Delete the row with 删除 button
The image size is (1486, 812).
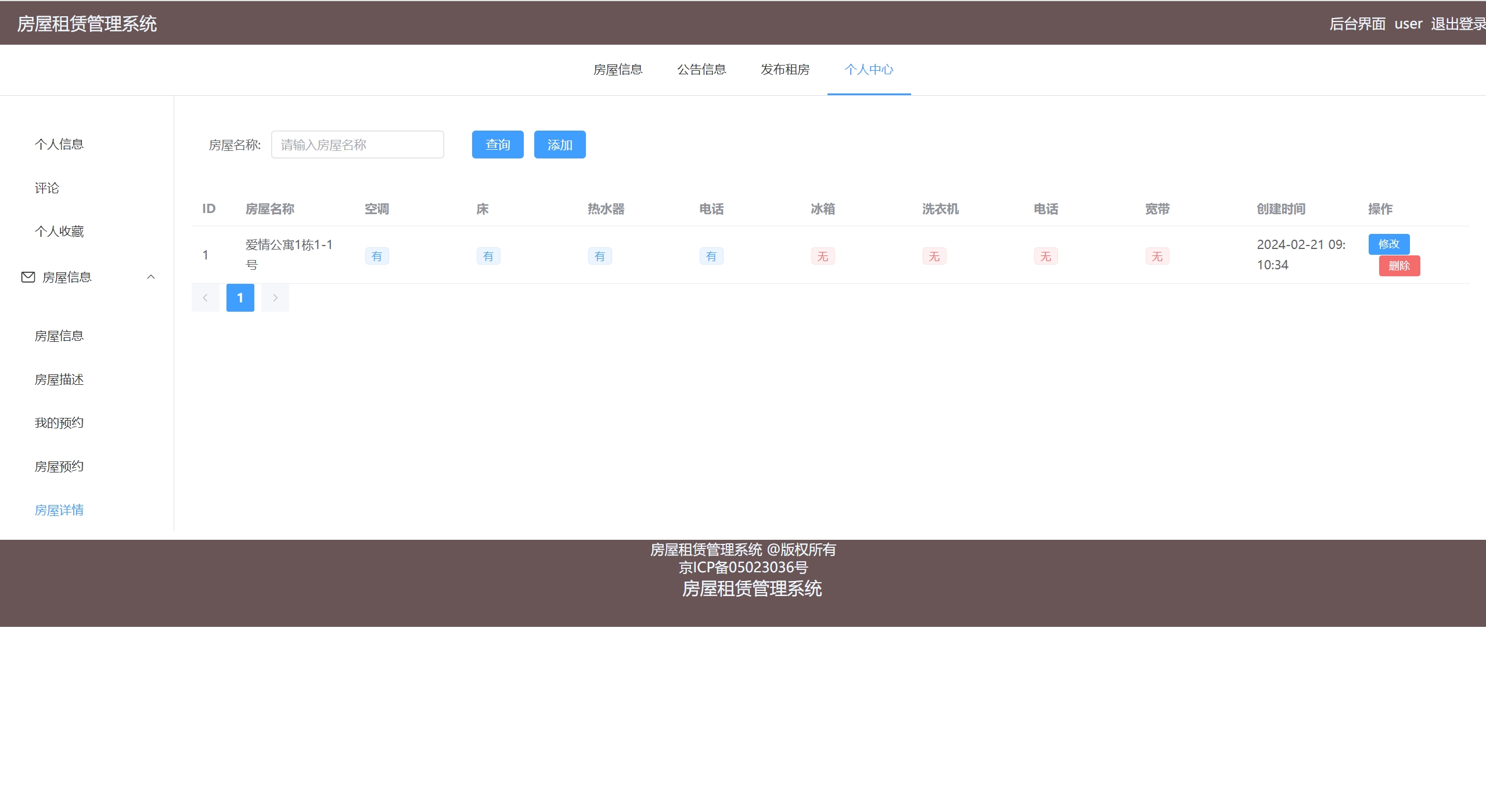coord(1399,266)
